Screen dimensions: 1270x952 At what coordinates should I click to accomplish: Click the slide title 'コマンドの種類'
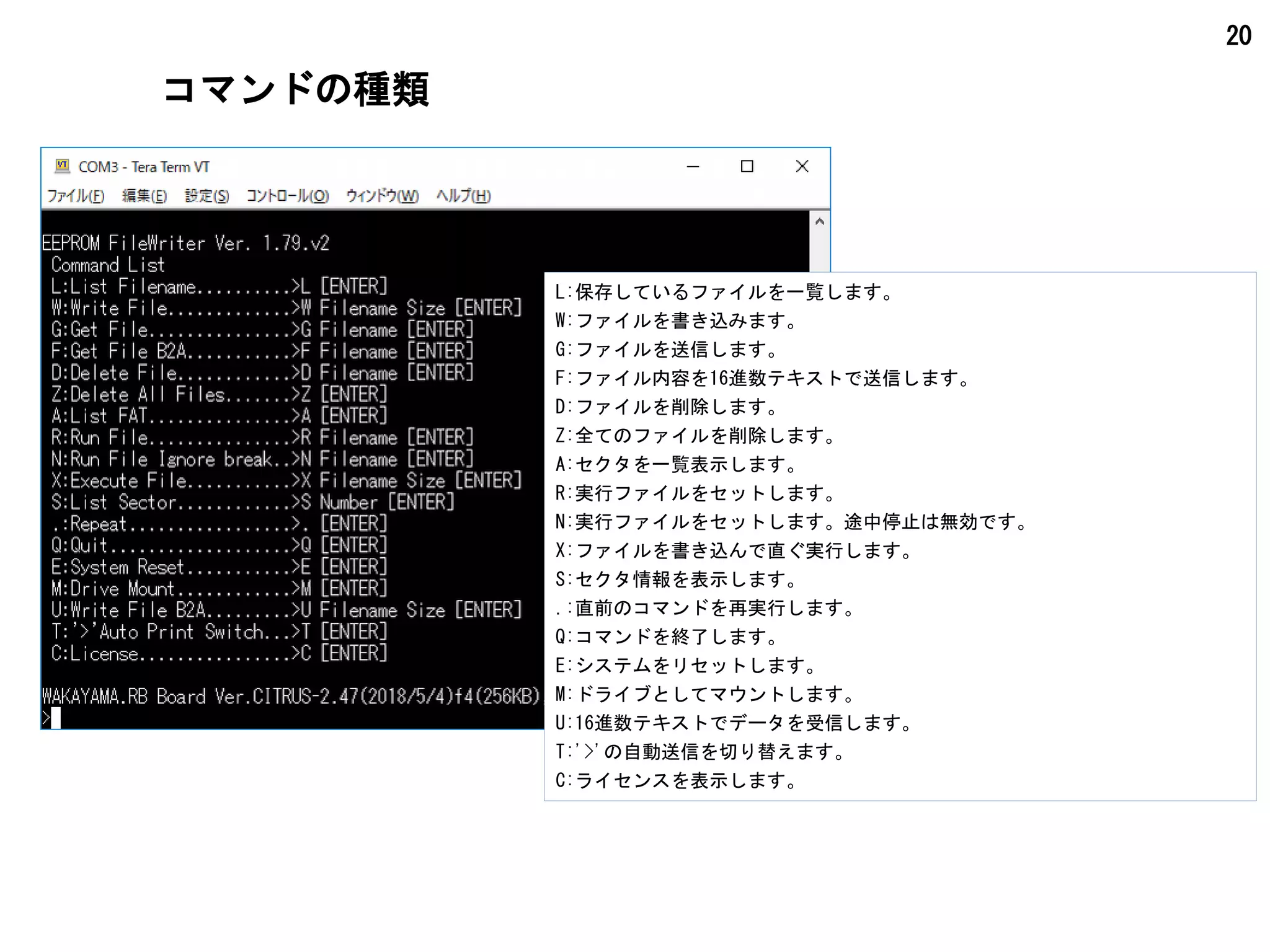296,89
